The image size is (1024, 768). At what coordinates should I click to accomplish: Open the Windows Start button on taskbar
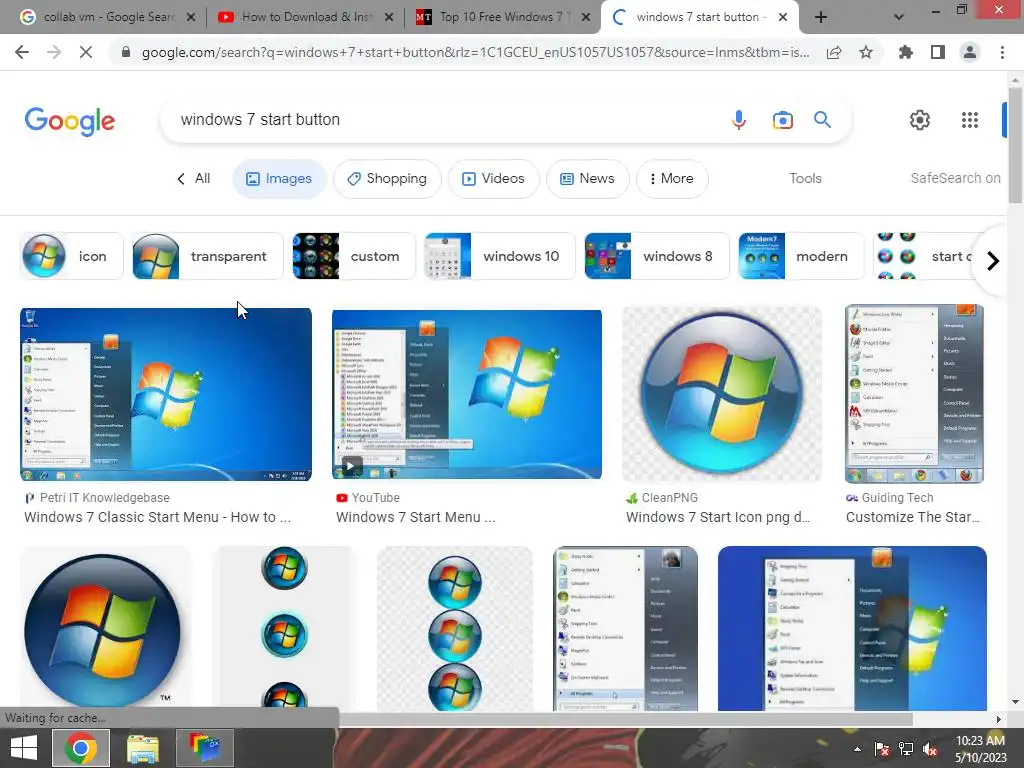pos(24,748)
